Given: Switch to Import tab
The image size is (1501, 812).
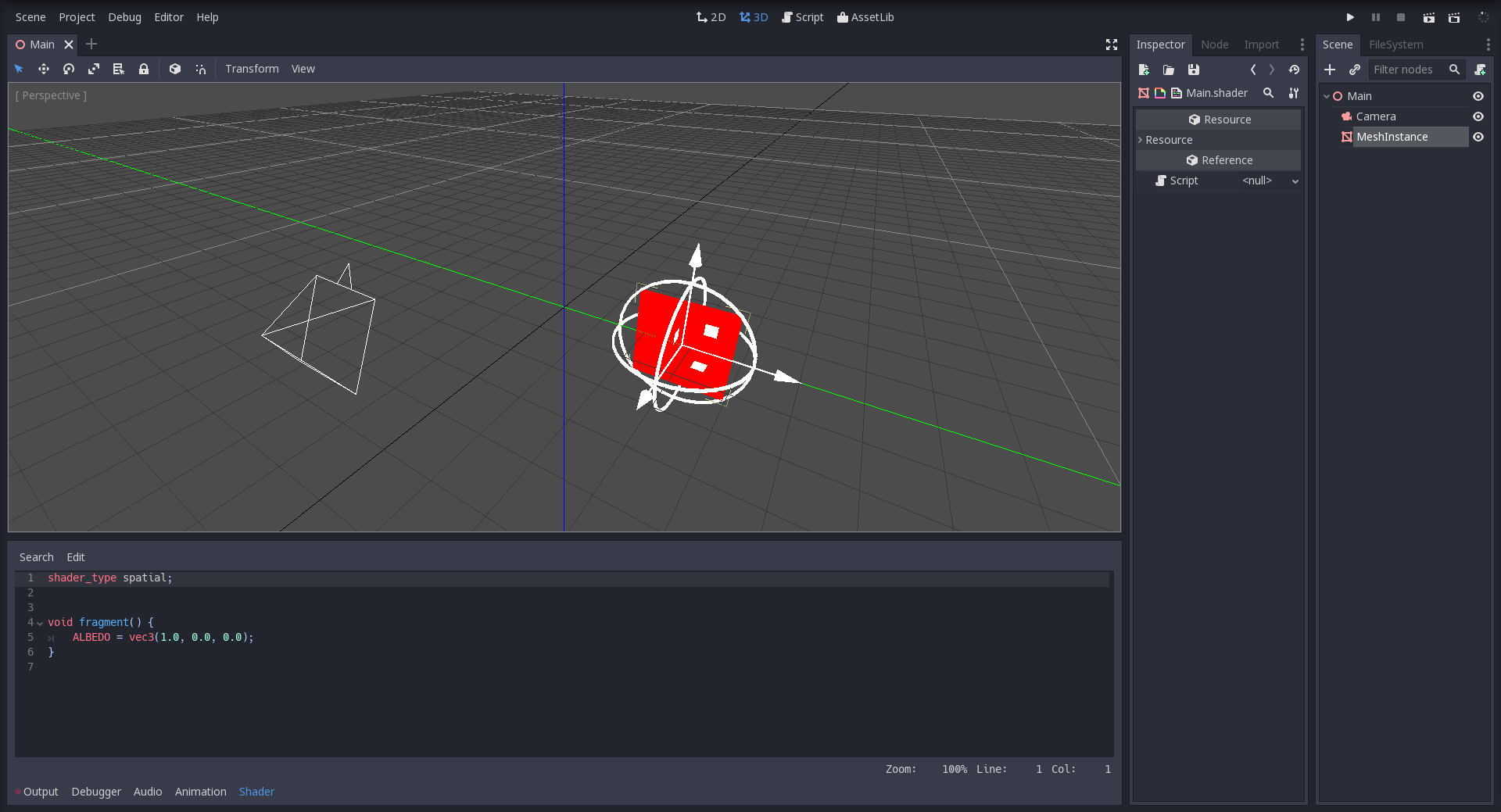Looking at the screenshot, I should pos(1262,45).
